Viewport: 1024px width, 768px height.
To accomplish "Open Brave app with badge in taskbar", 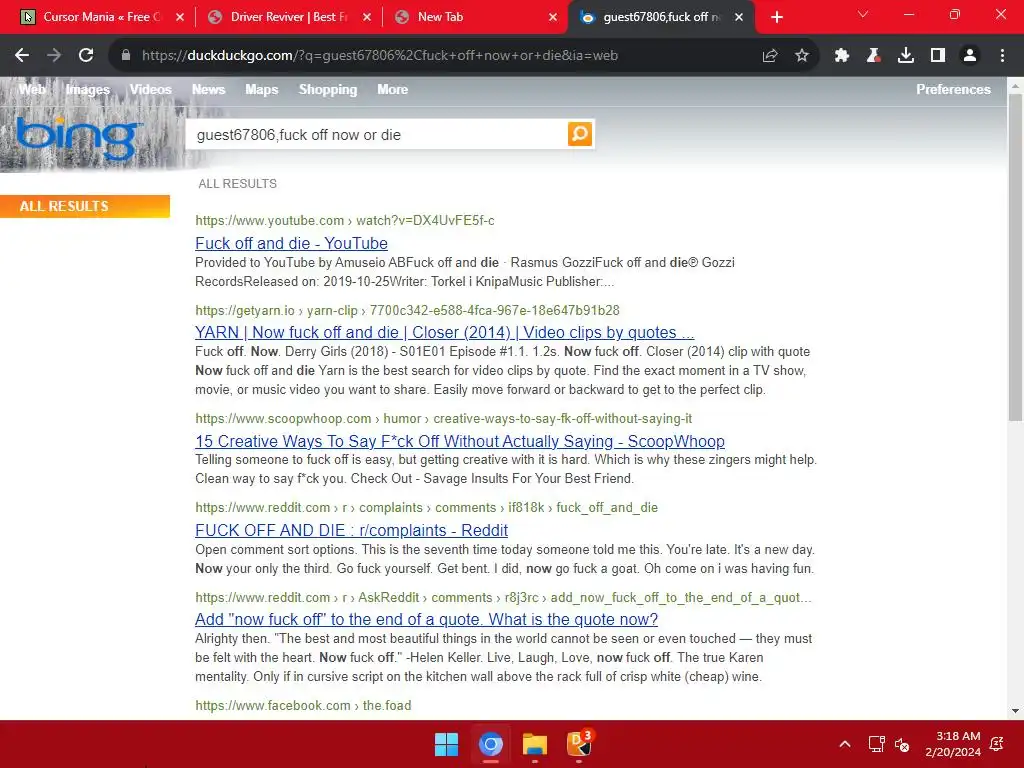I will [x=579, y=743].
